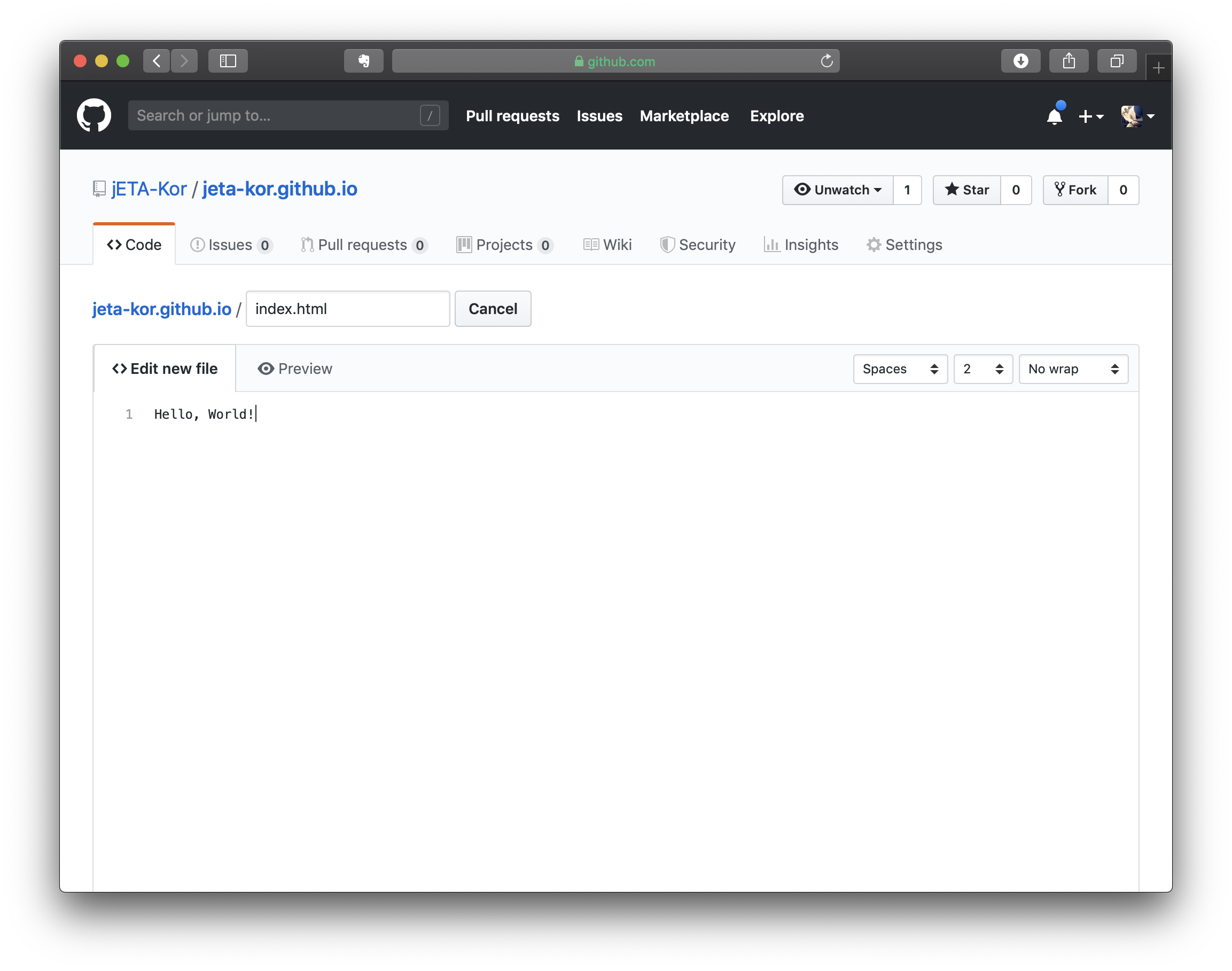Open the jETA-Kor owner link
This screenshot has height=971, width=1232.
pos(149,189)
